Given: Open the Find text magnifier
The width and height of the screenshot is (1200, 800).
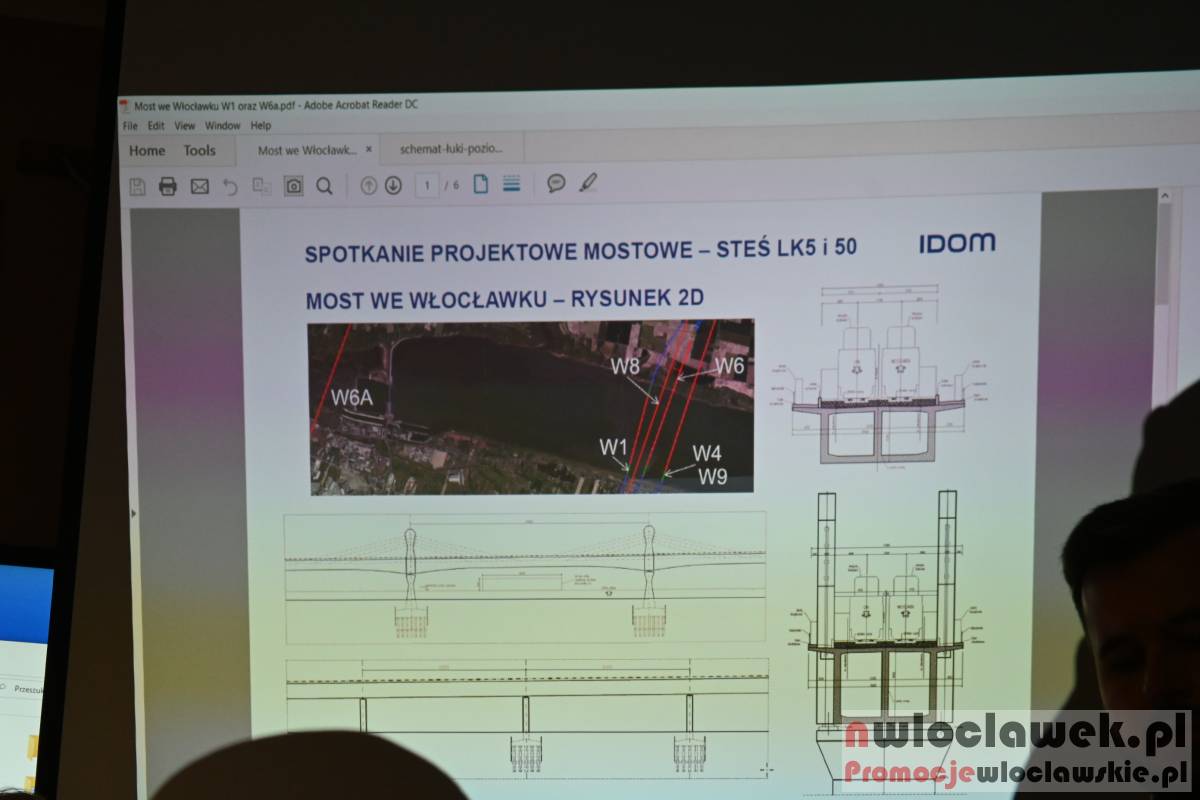Looking at the screenshot, I should 324,186.
